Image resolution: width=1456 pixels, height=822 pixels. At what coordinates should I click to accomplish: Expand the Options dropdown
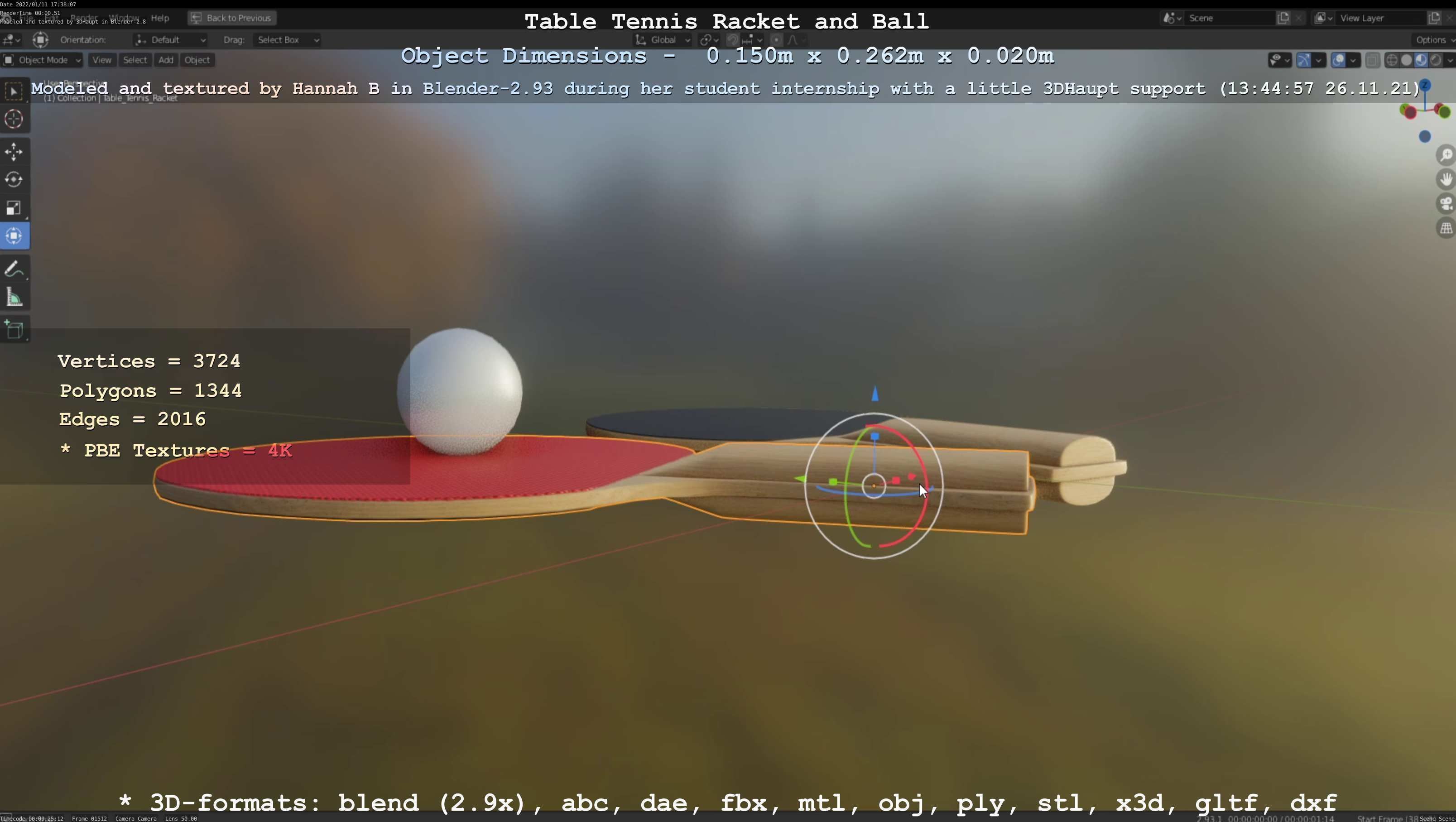point(1435,39)
